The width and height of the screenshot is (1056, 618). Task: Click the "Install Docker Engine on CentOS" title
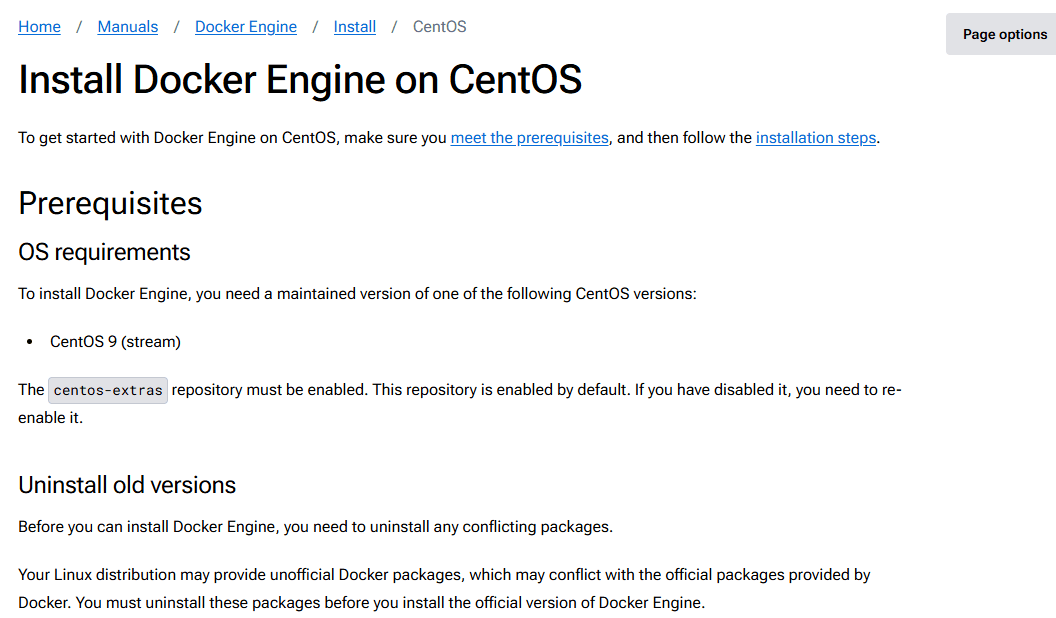coord(300,80)
